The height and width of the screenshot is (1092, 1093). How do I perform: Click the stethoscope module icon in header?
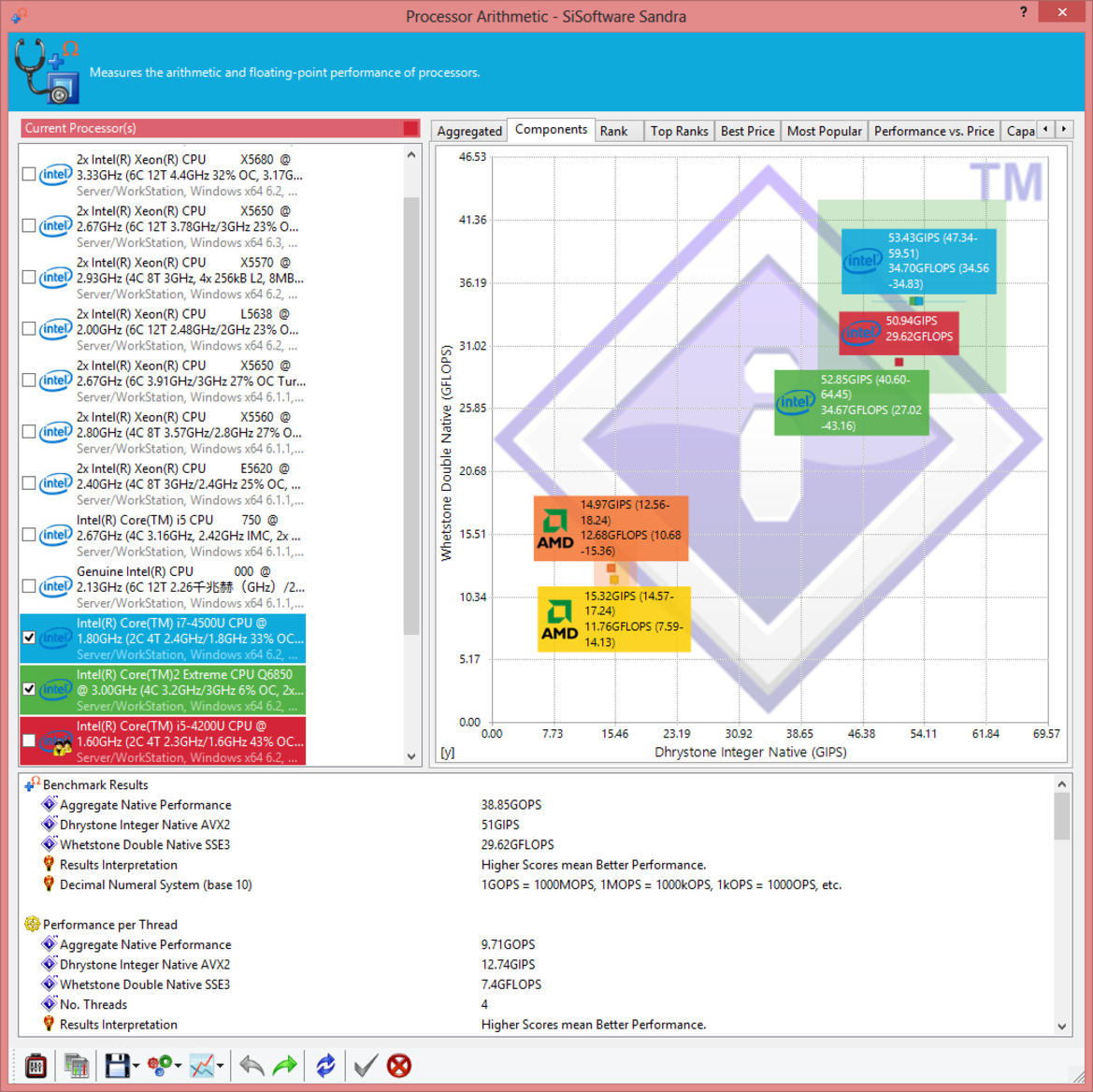point(48,72)
